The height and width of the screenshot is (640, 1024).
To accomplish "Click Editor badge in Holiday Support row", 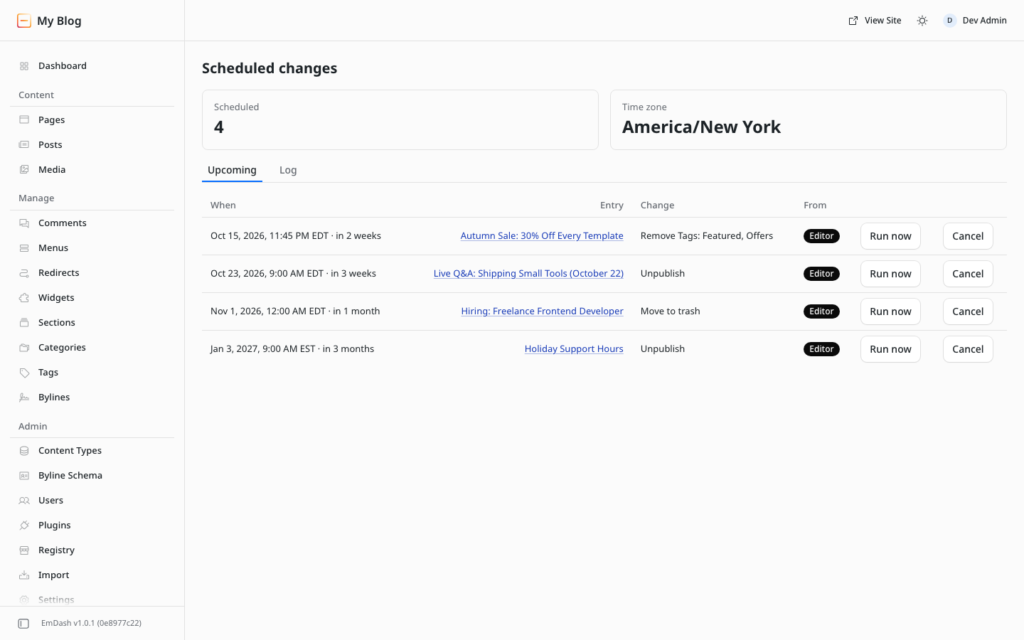I will pyautogui.click(x=821, y=349).
